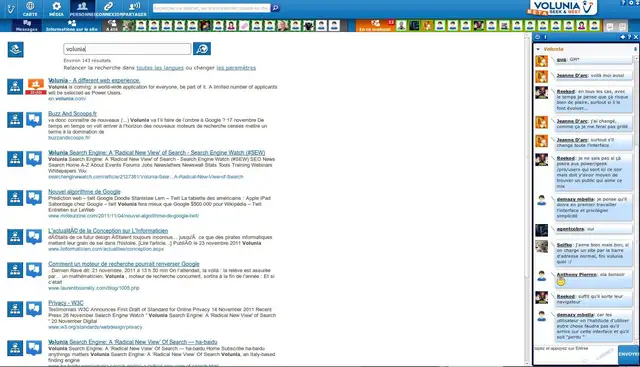Open the Partager tab
This screenshot has width=640, height=367.
point(134,9)
